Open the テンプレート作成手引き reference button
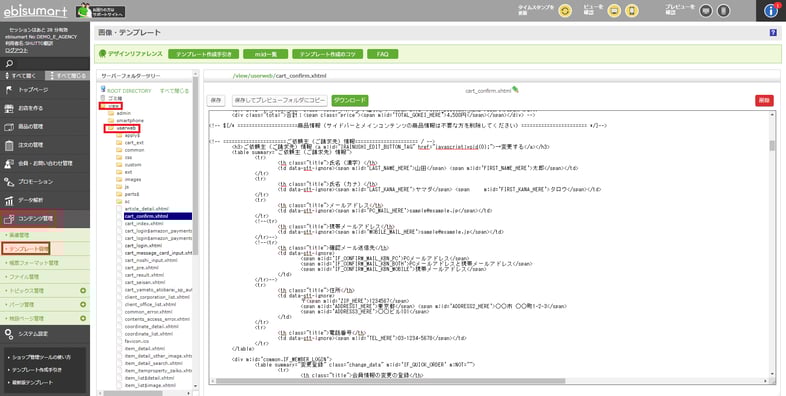786x396 pixels. pos(204,54)
